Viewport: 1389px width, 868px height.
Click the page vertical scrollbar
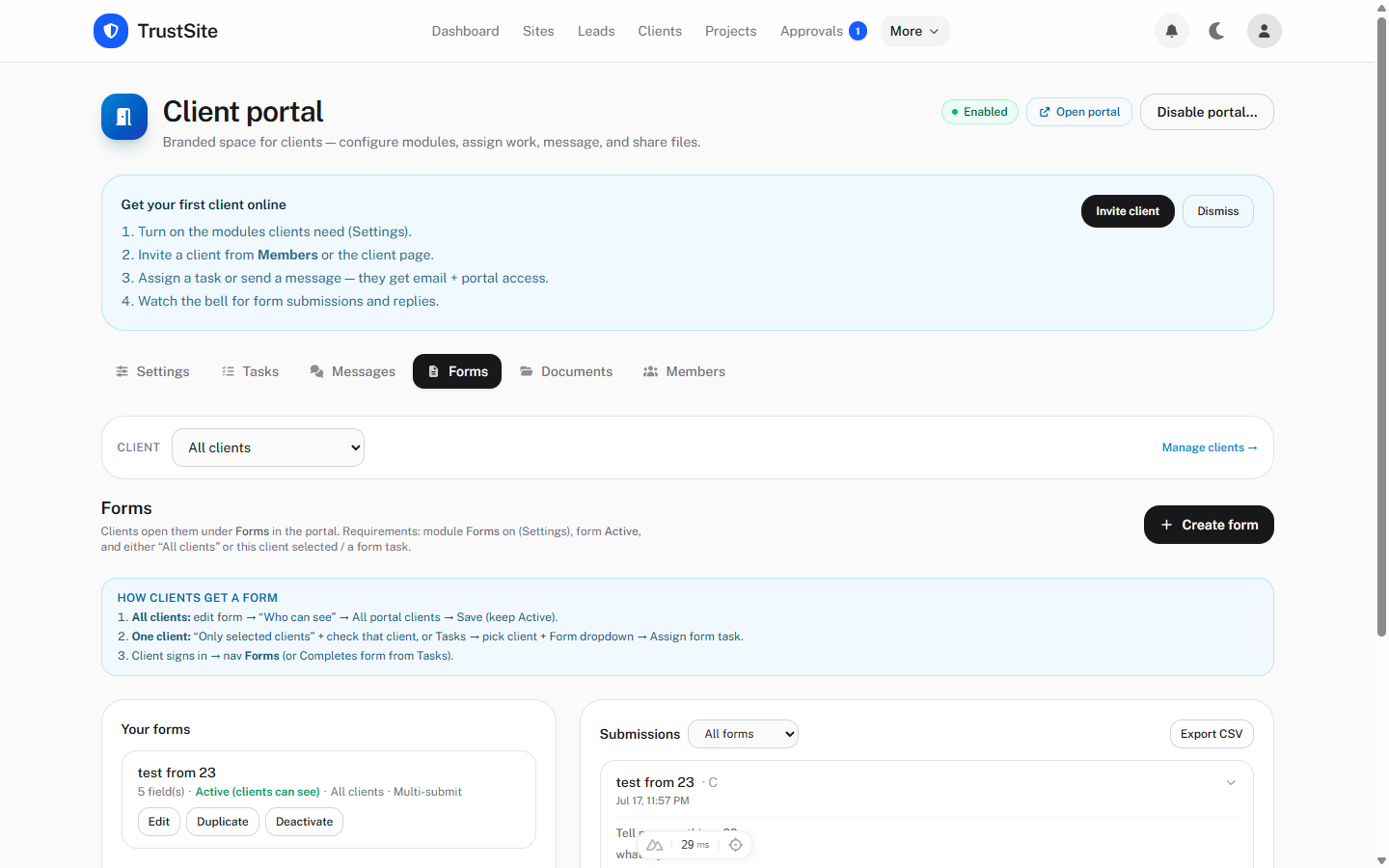click(x=1381, y=328)
